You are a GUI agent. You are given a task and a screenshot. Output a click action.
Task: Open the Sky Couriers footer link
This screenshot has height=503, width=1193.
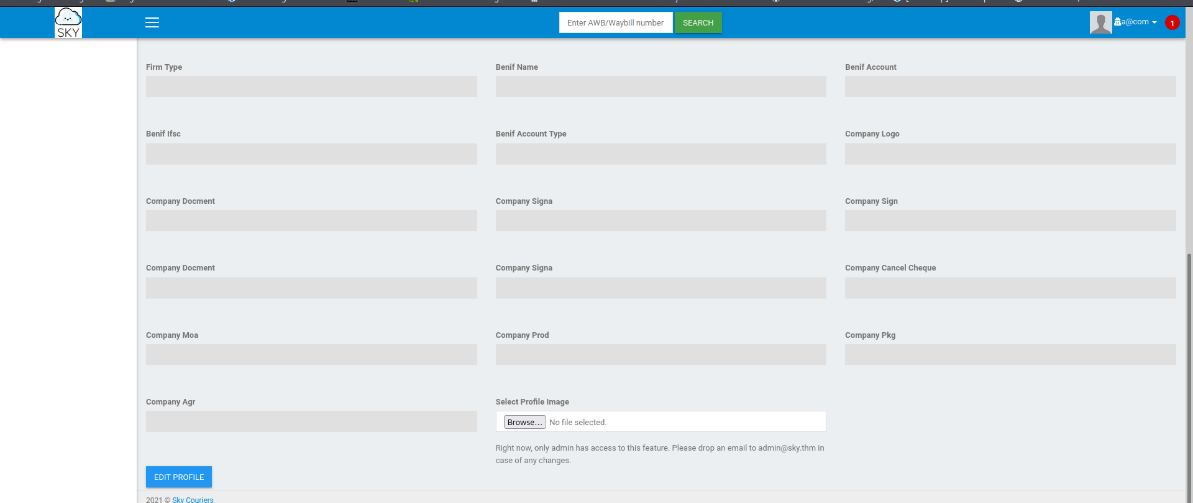(x=192, y=499)
